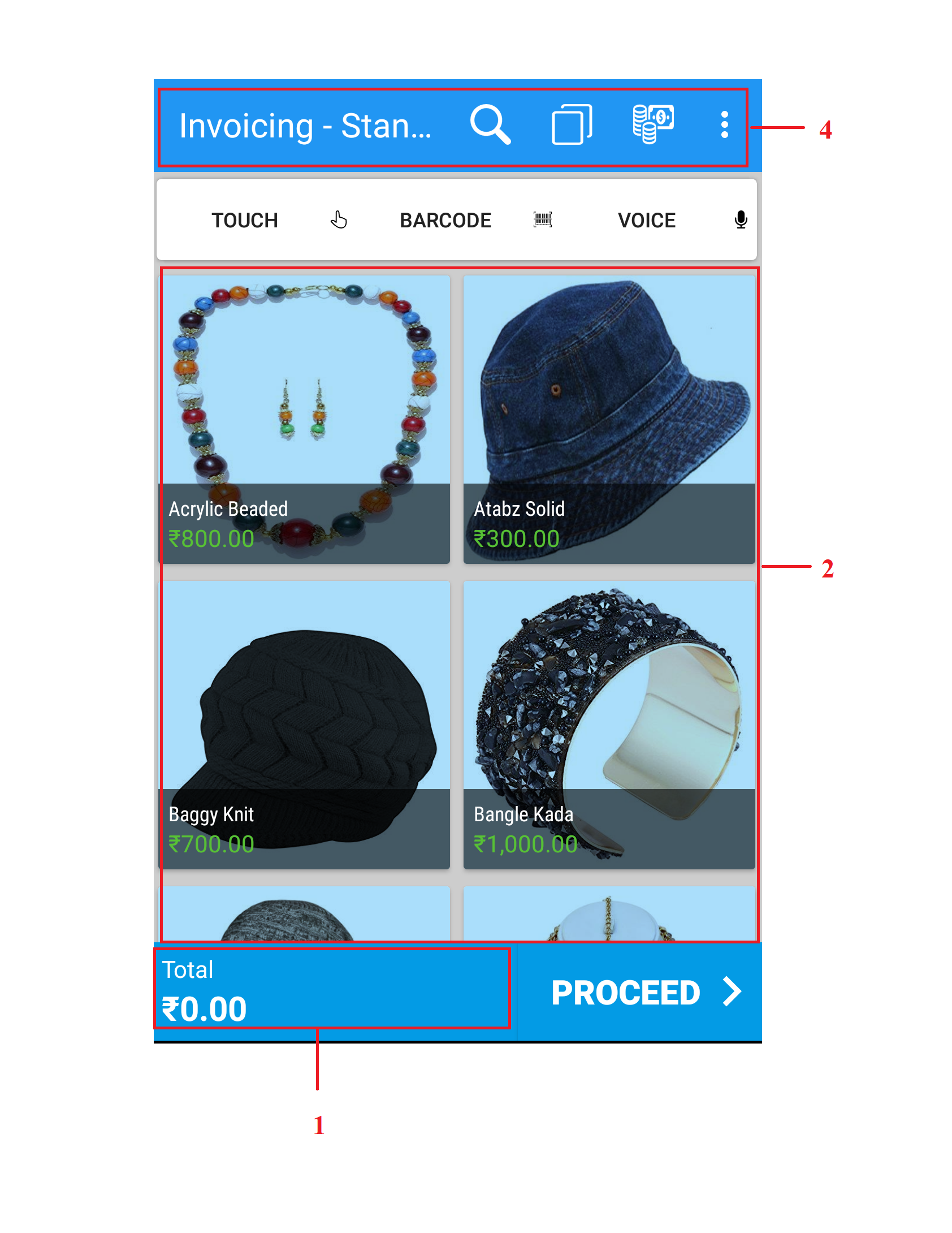Select the partially visible grey cap item
Viewport: 952px width, 1233px height.
click(304, 914)
